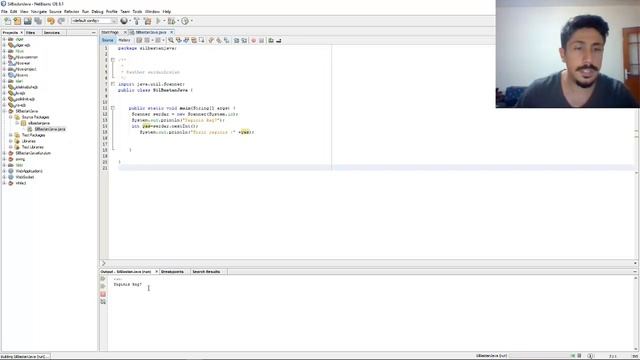Close the Output run tab

[x=156, y=271]
